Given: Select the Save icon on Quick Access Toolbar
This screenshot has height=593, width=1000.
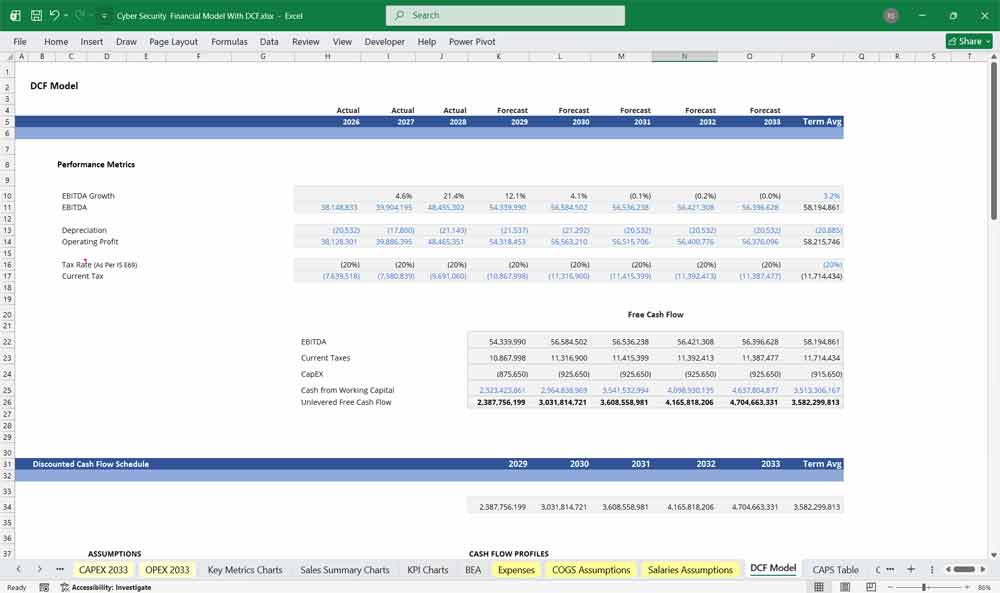Looking at the screenshot, I should pyautogui.click(x=36, y=15).
